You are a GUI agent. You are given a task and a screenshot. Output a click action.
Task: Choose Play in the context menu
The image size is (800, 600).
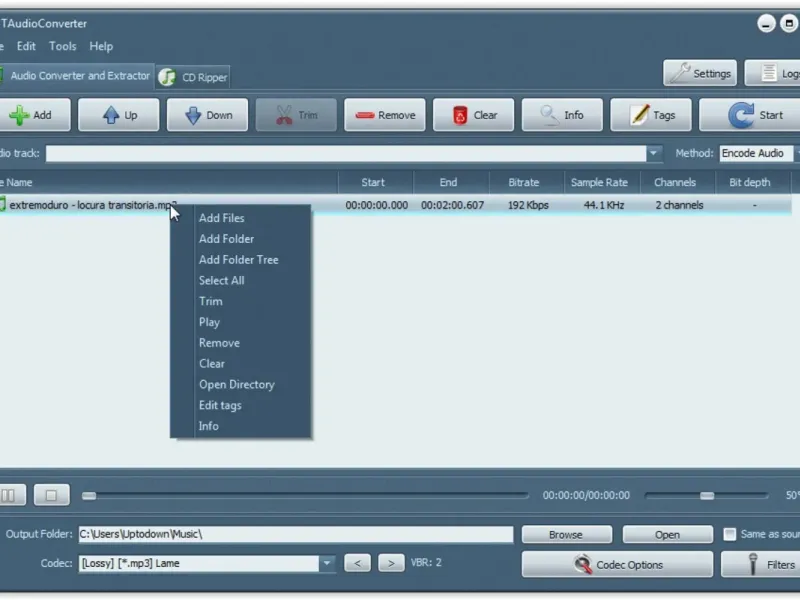click(x=209, y=322)
